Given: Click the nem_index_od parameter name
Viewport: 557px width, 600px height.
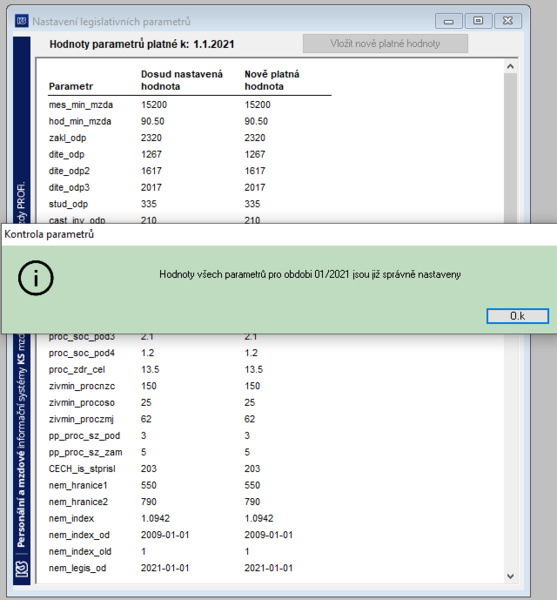Looking at the screenshot, I should (x=79, y=535).
